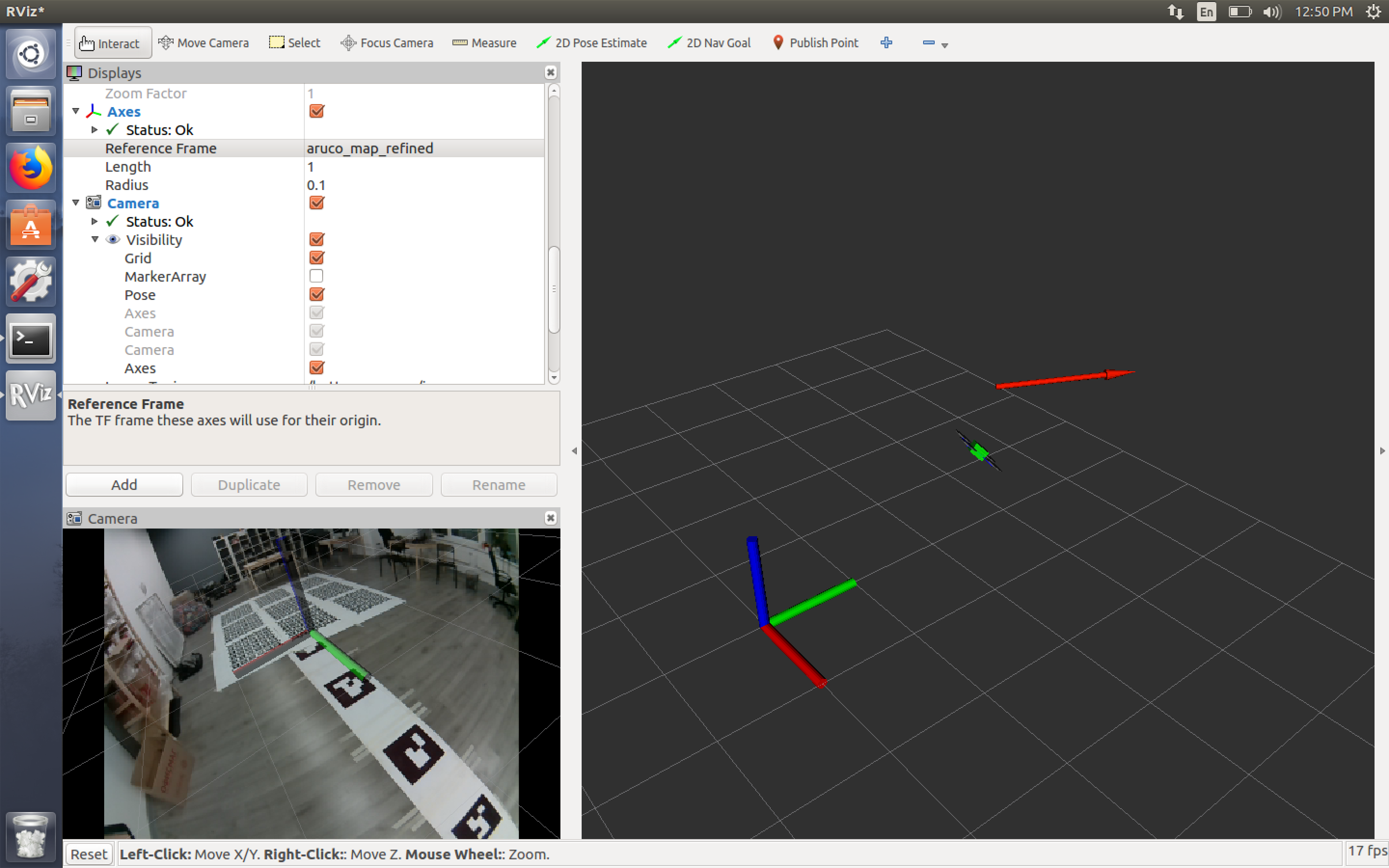Click the Remove button for selected display

pos(374,484)
